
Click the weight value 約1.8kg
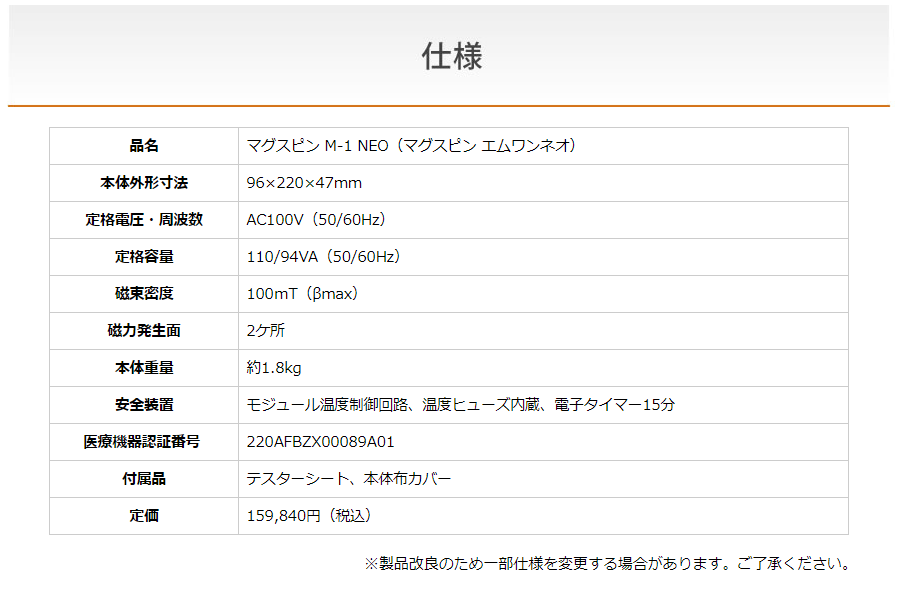click(274, 368)
